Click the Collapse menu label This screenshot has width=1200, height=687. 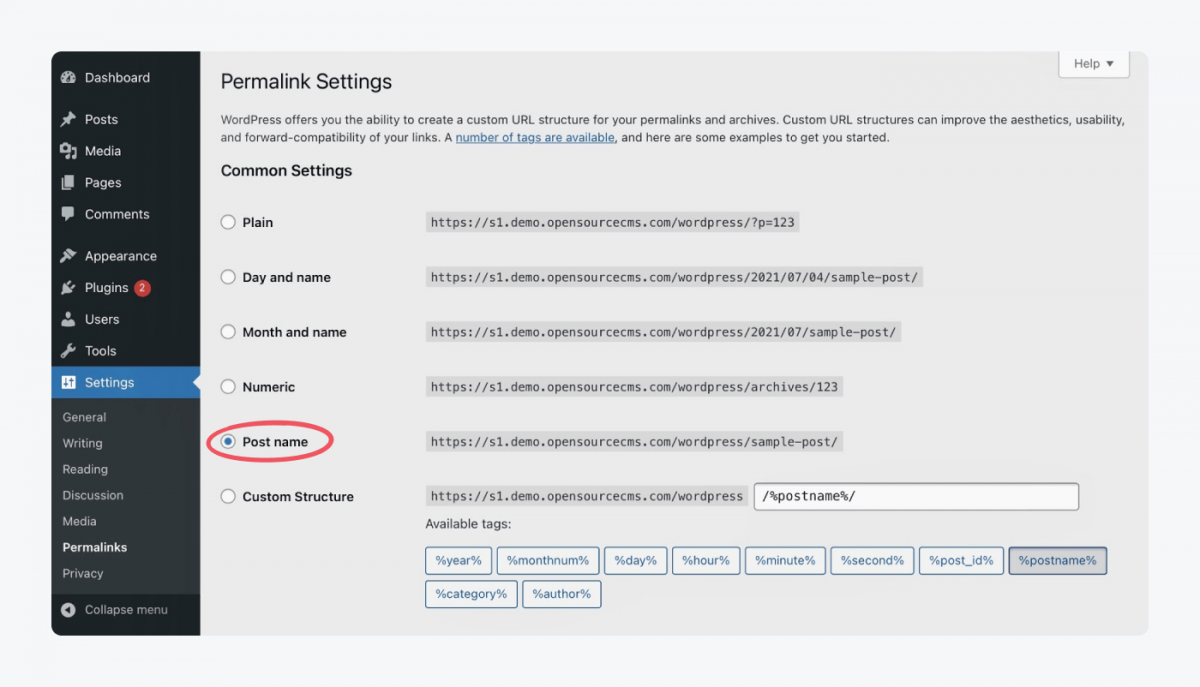coord(126,610)
